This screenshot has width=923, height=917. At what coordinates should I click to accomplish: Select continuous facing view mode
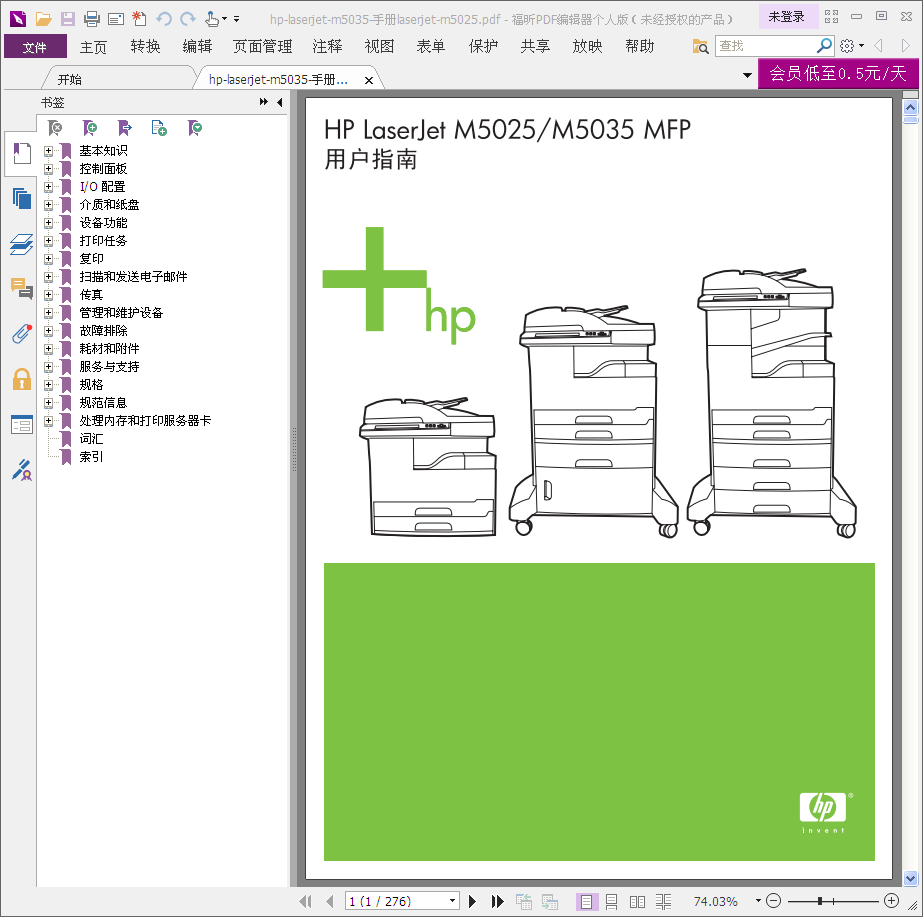click(x=663, y=901)
